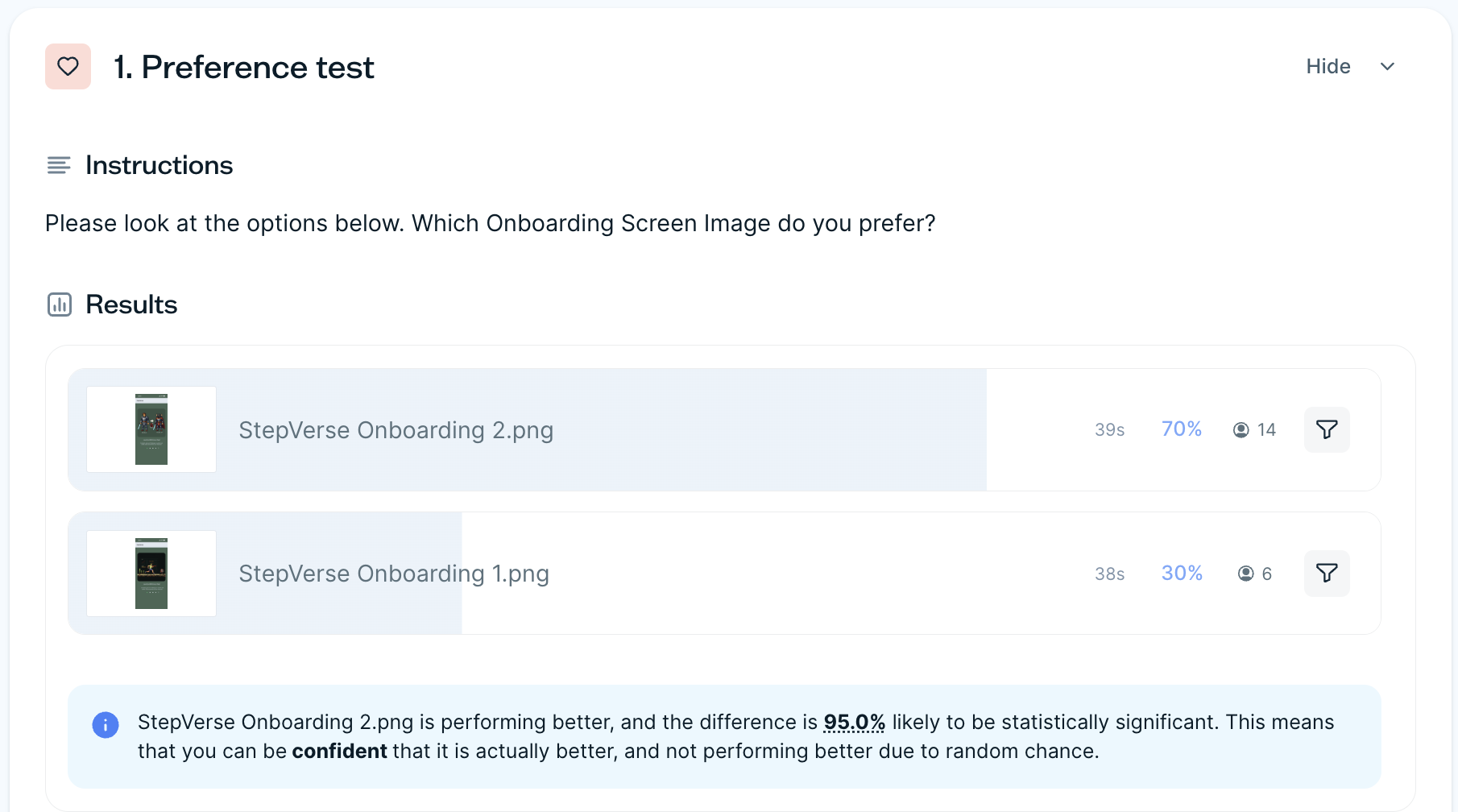Open the StepVerse Onboarding 1.png thumbnail
The image size is (1458, 812).
[x=151, y=573]
